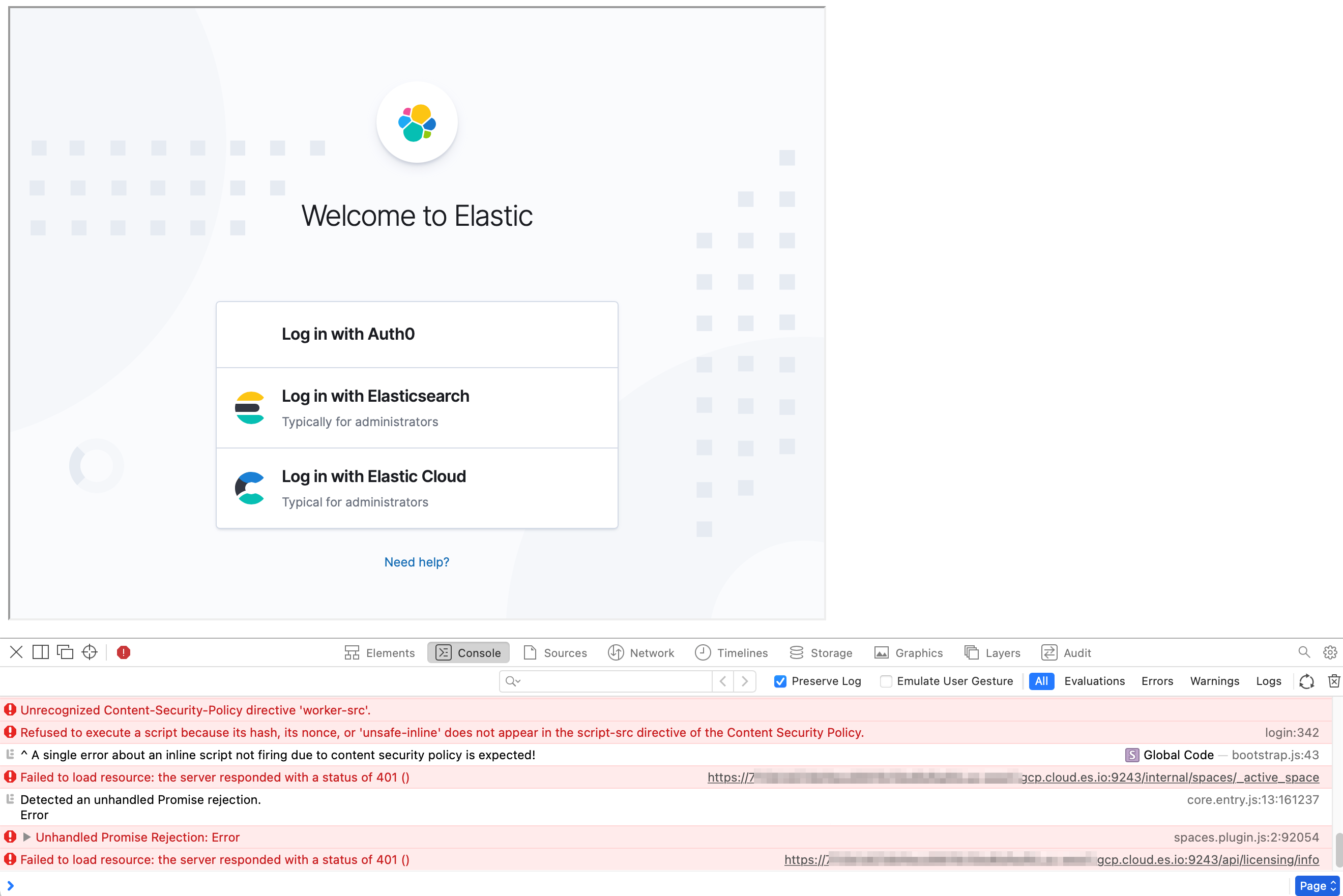
Task: Clear console log with trash icon
Action: (1334, 681)
